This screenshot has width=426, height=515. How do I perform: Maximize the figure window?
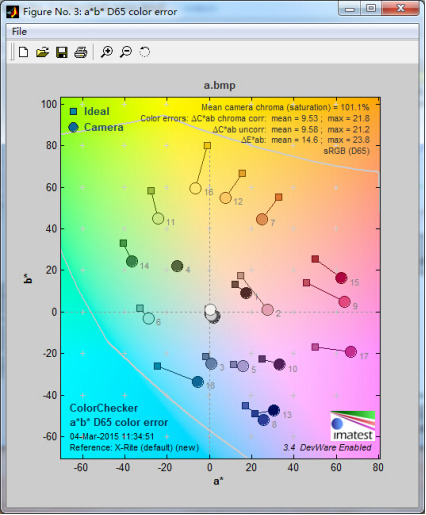[x=371, y=8]
